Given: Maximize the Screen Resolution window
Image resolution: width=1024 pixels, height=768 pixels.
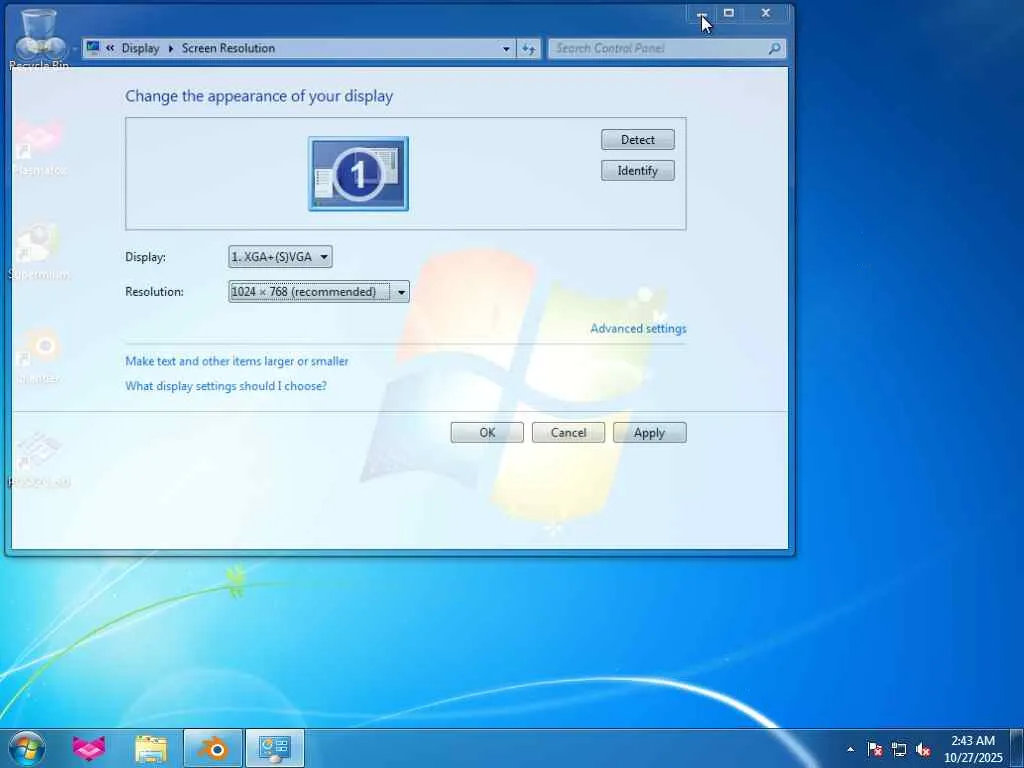Looking at the screenshot, I should [729, 13].
